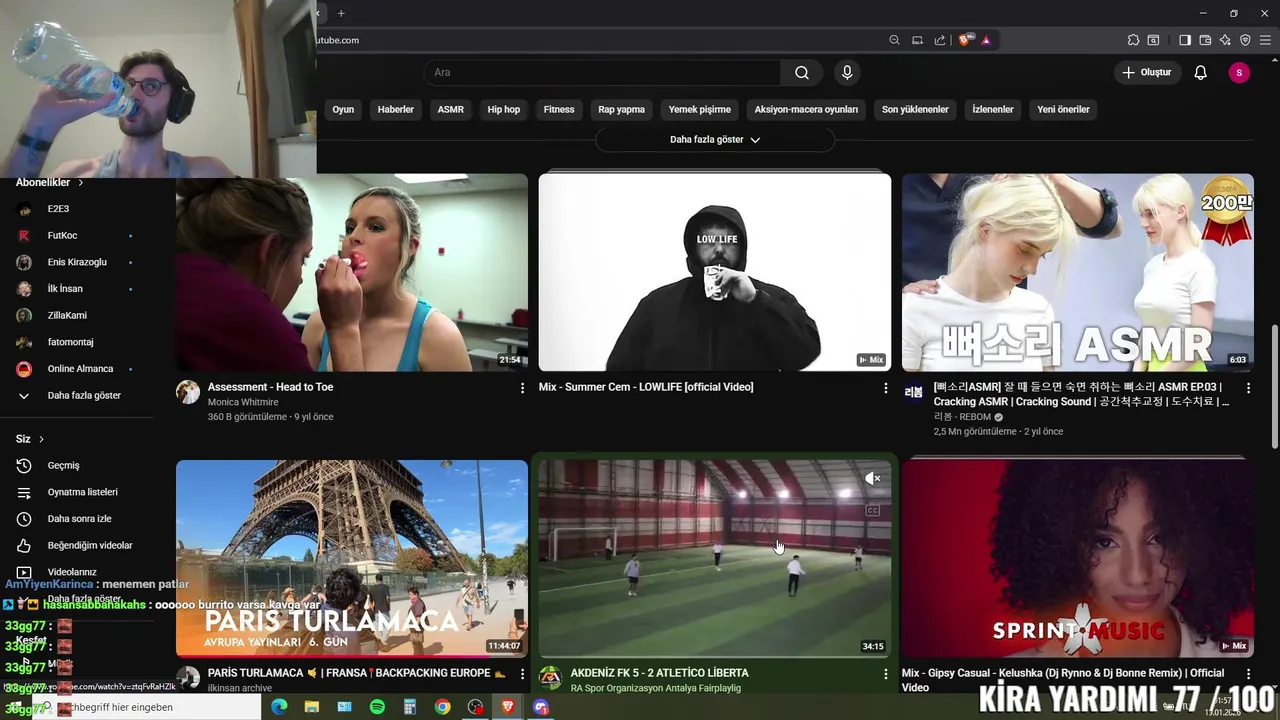Click the zoom magnifier icon in address bar
1280x720 pixels.
894,40
